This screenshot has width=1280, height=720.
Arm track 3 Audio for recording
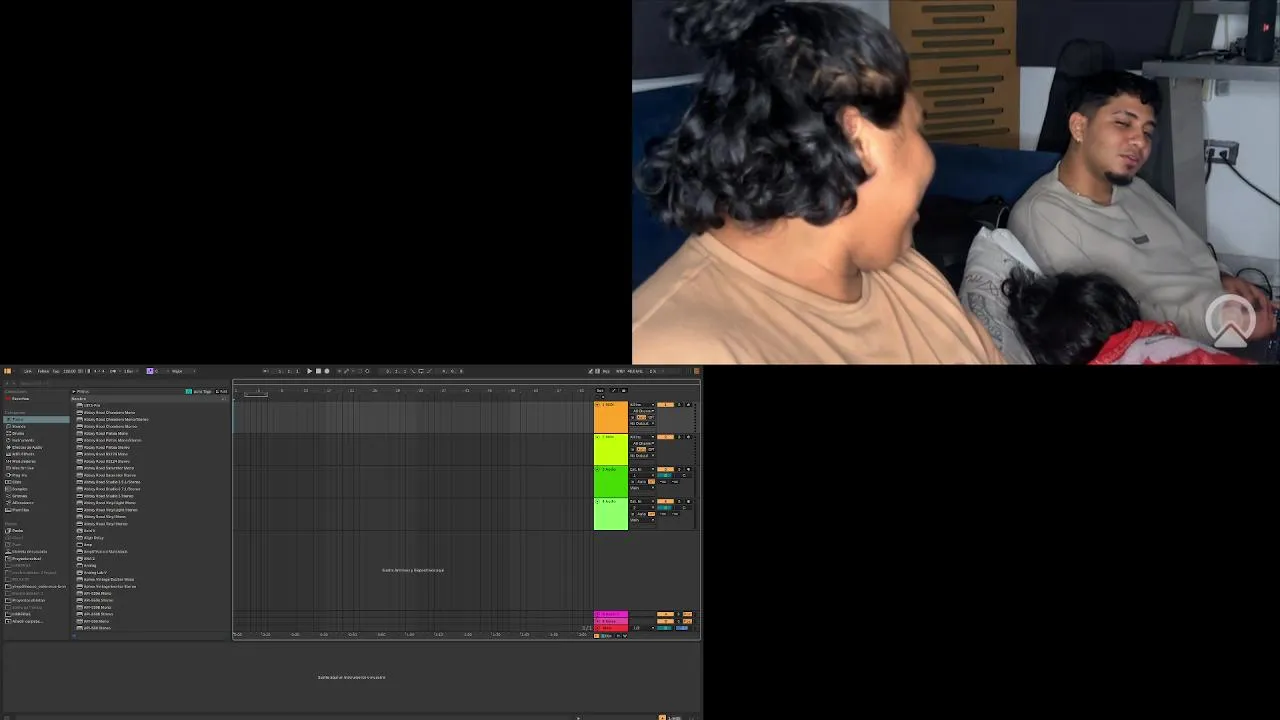(689, 469)
